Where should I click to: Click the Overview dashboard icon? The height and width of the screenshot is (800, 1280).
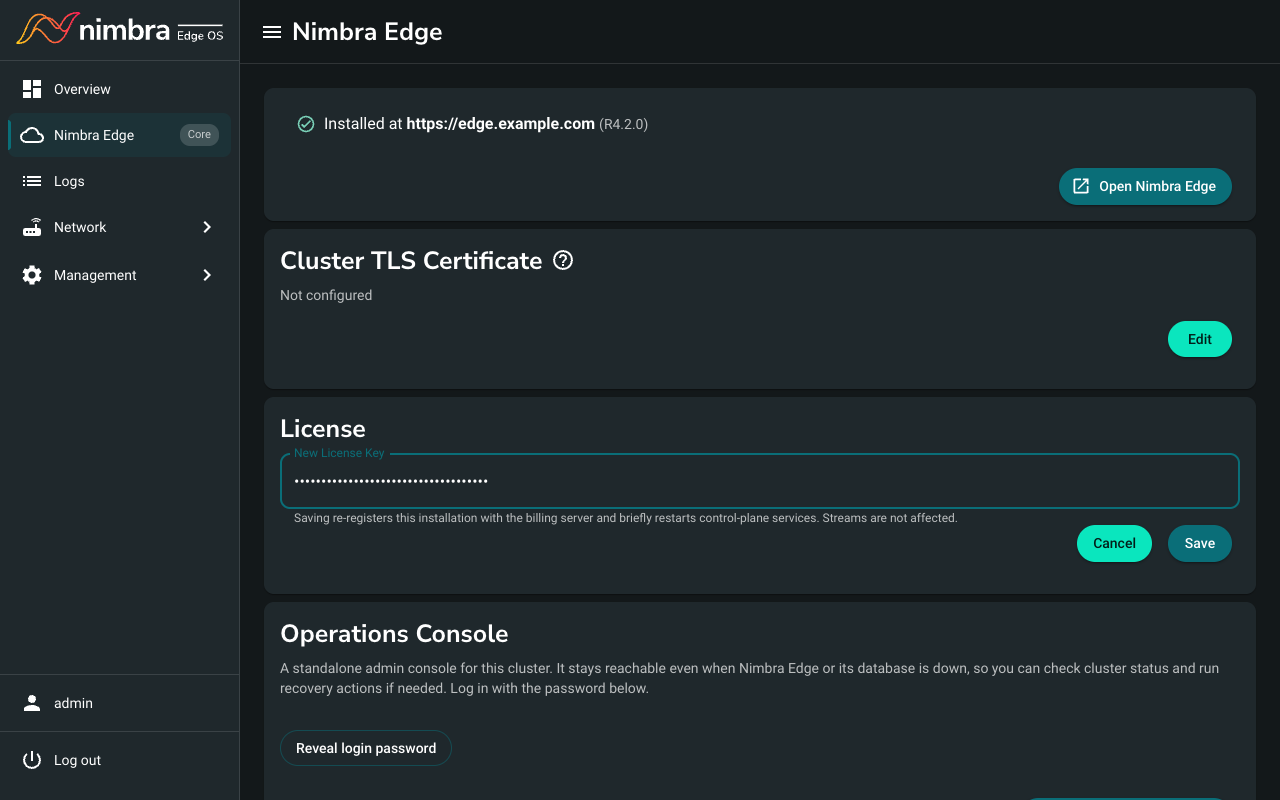pyautogui.click(x=32, y=89)
